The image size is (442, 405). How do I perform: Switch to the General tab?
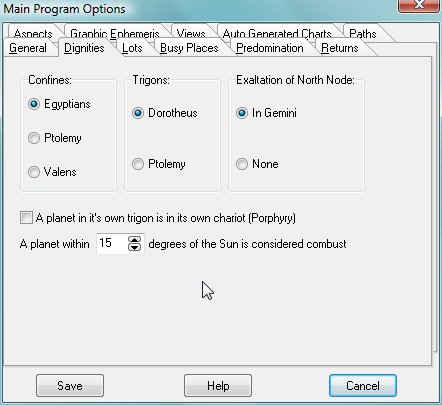click(28, 48)
